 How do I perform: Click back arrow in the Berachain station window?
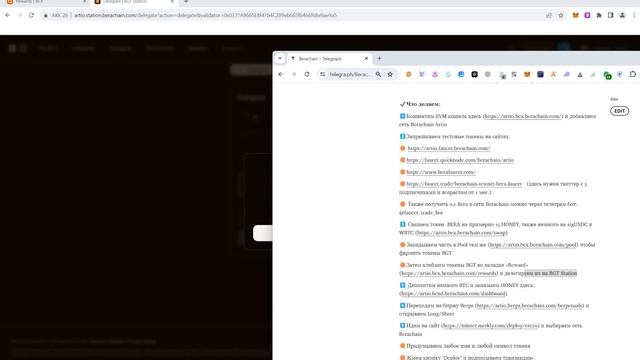(8, 15)
